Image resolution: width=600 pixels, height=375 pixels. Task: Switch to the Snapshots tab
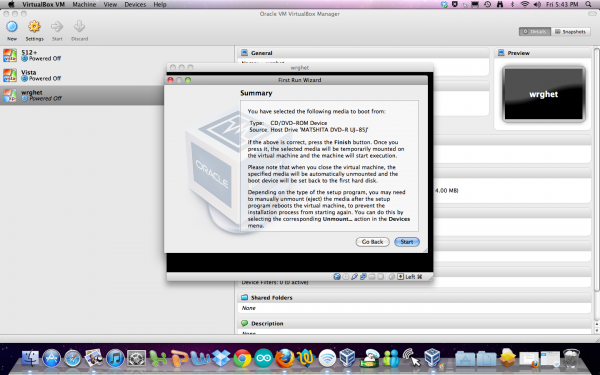pyautogui.click(x=570, y=31)
